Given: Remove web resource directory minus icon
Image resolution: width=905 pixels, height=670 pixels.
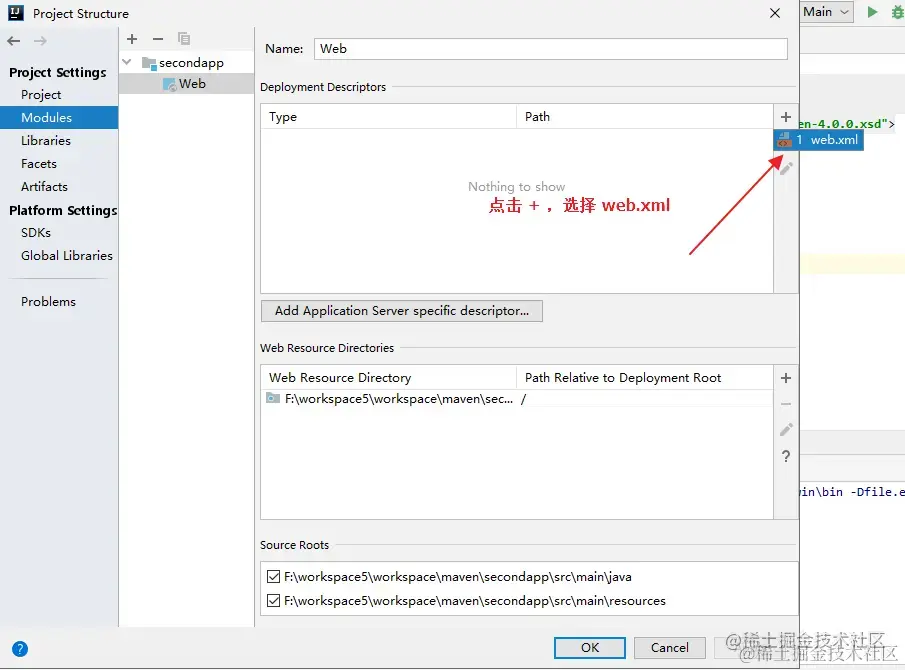Looking at the screenshot, I should tap(786, 404).
